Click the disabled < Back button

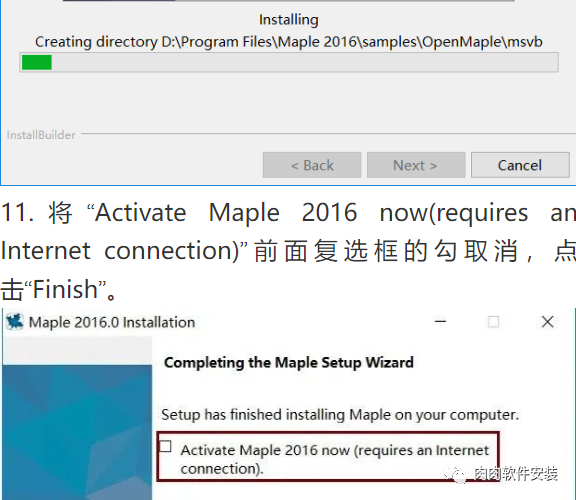[312, 165]
